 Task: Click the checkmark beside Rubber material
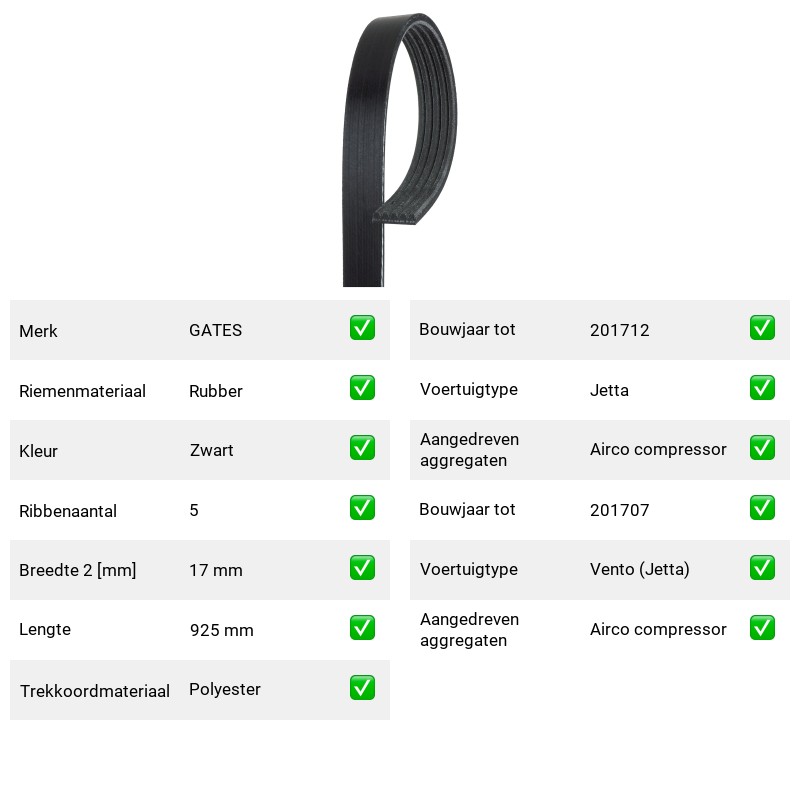coord(362,388)
